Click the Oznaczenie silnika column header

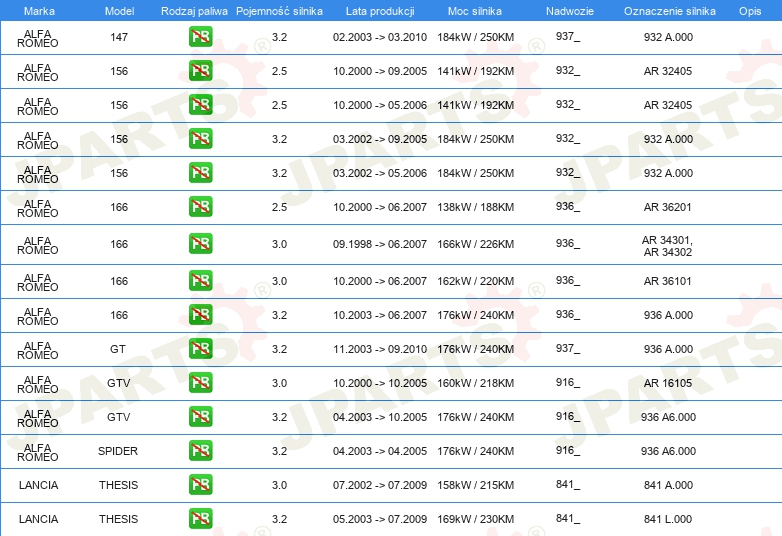(x=670, y=11)
